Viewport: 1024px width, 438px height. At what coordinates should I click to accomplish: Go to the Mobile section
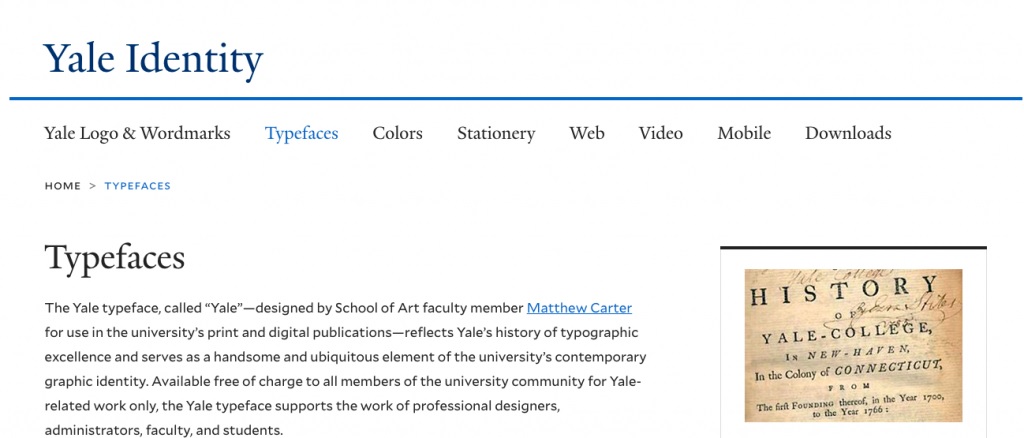pyautogui.click(x=744, y=133)
